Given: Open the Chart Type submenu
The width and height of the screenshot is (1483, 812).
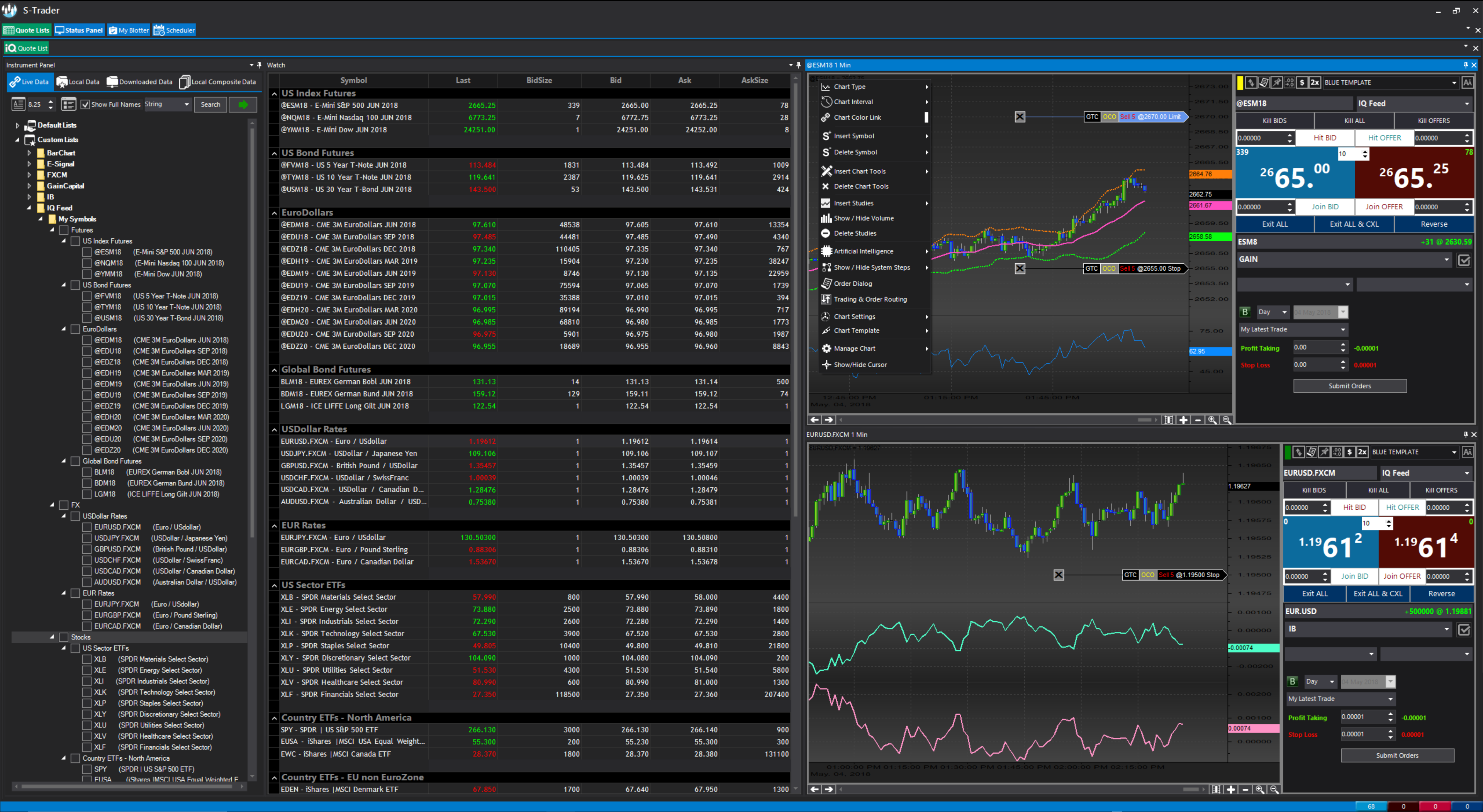Looking at the screenshot, I should [874, 87].
